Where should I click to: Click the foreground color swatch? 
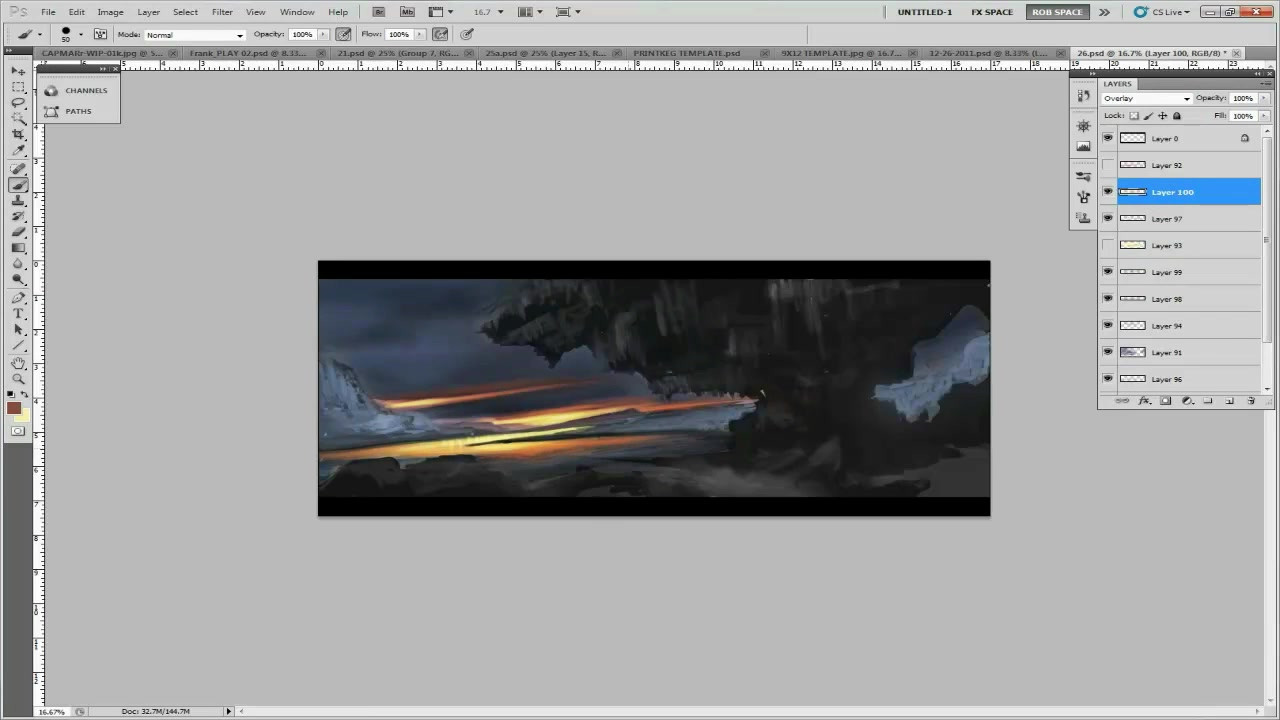click(14, 408)
